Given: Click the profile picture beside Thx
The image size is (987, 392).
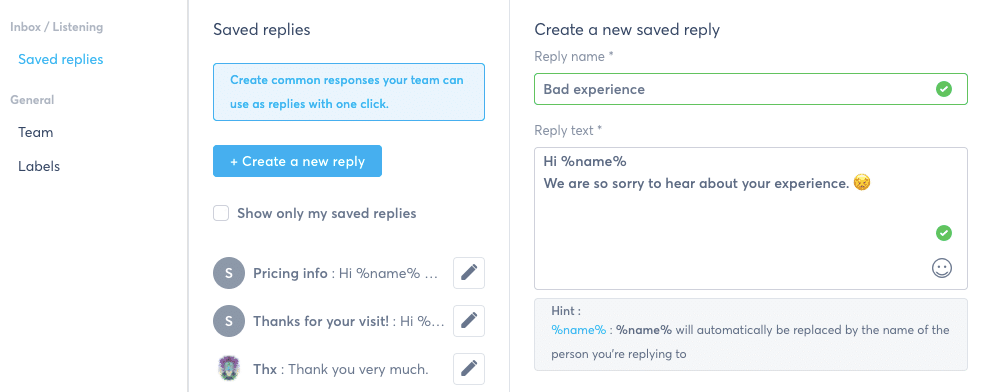Looking at the screenshot, I should tap(228, 369).
